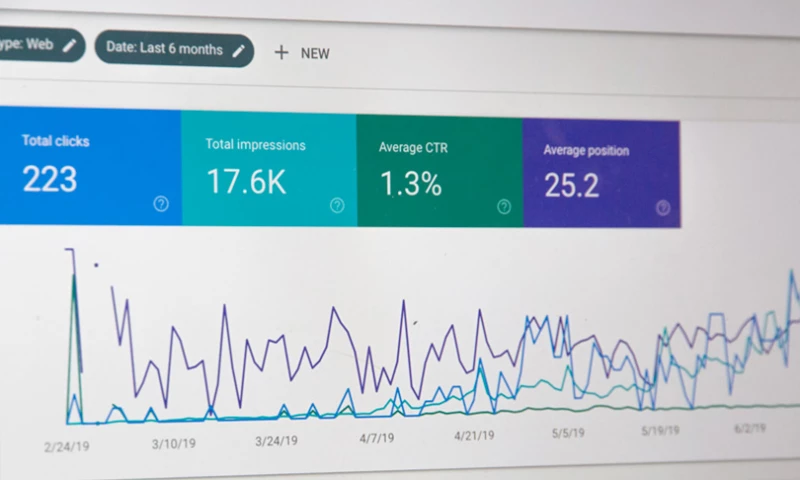The width and height of the screenshot is (800, 480).
Task: Toggle the Total clicks metric card
Action: [90, 166]
